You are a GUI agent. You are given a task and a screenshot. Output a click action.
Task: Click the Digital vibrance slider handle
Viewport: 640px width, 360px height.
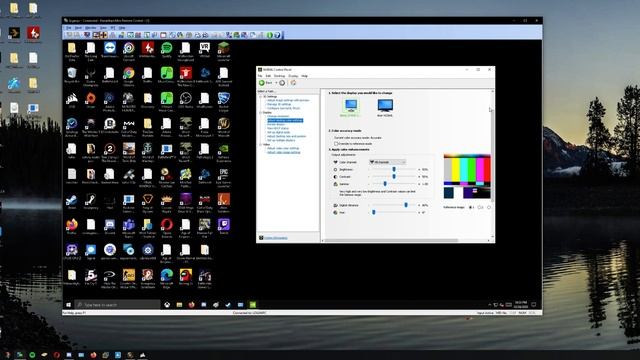click(x=406, y=205)
